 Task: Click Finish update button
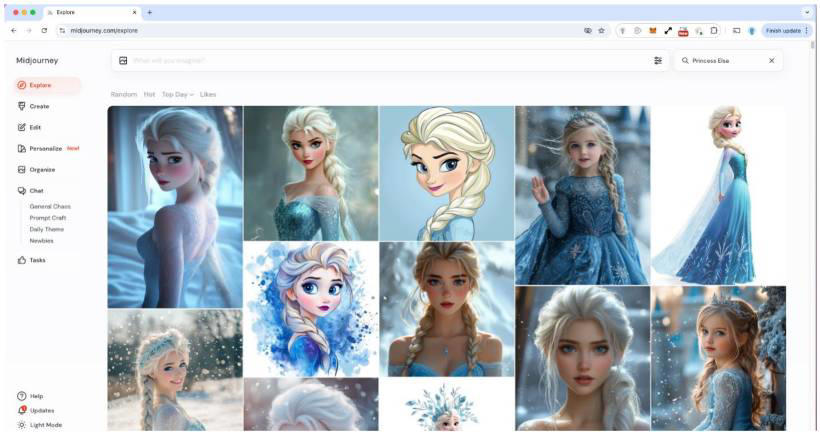[x=783, y=31]
